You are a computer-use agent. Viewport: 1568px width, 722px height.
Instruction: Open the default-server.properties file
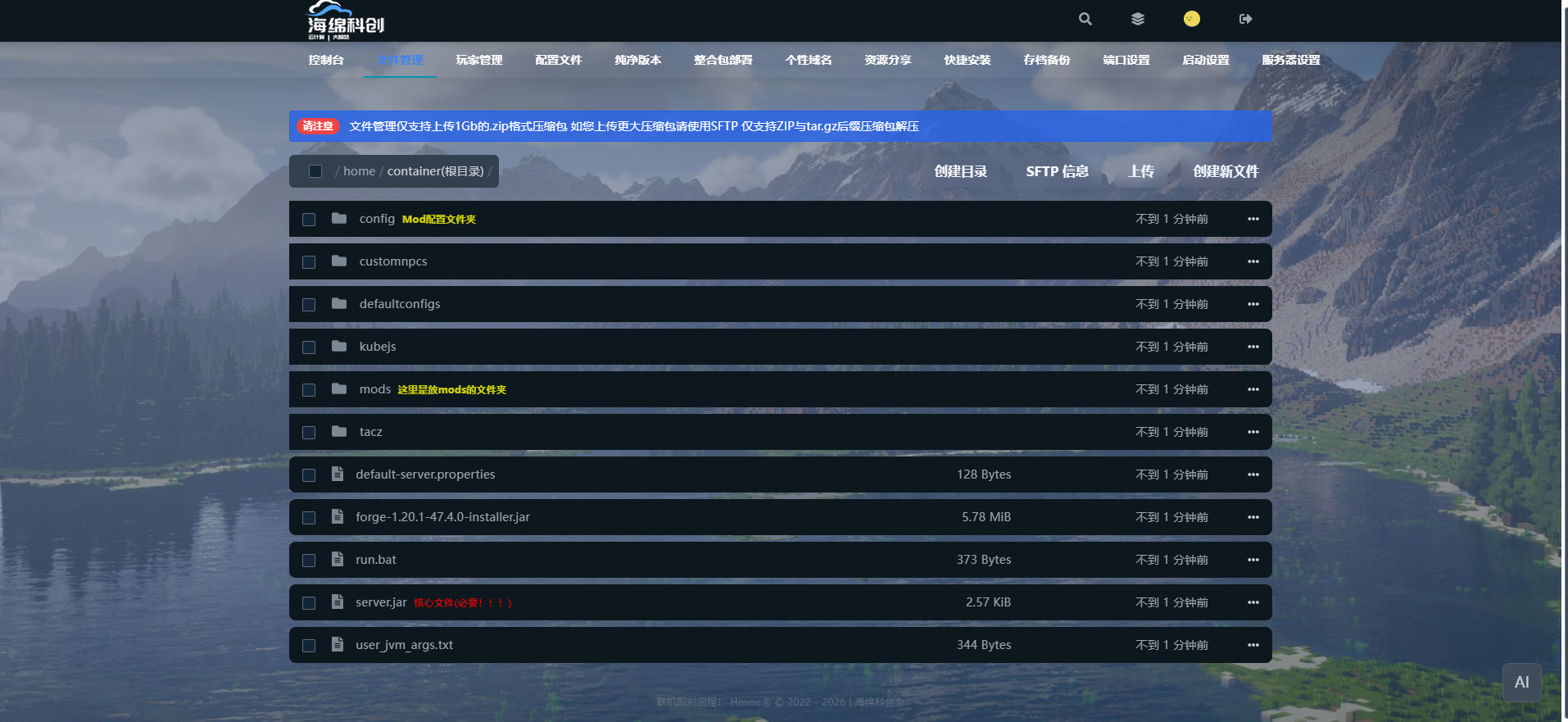coord(425,475)
